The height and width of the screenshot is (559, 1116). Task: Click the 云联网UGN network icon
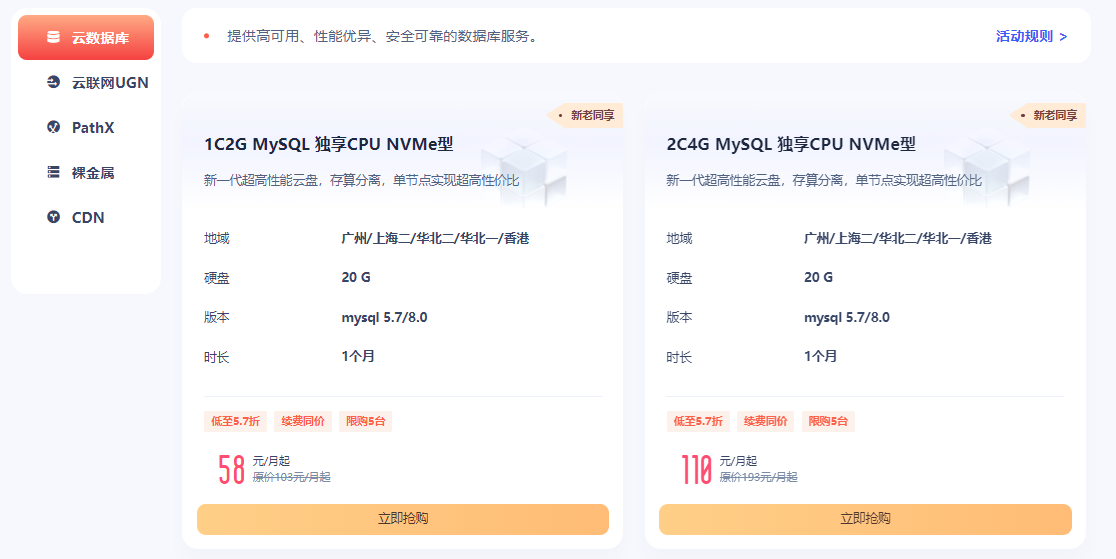(x=53, y=83)
